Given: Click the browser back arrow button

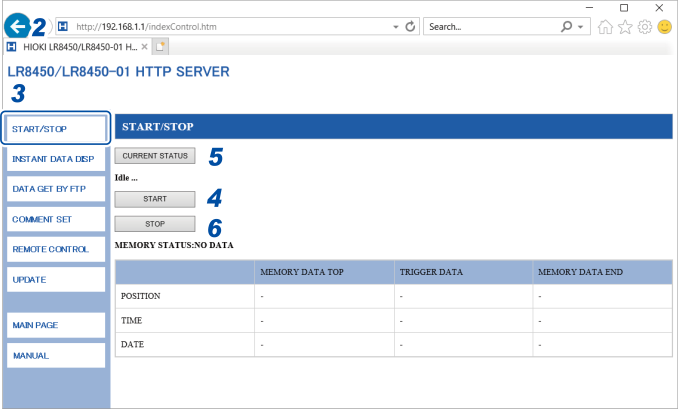Looking at the screenshot, I should pyautogui.click(x=17, y=27).
